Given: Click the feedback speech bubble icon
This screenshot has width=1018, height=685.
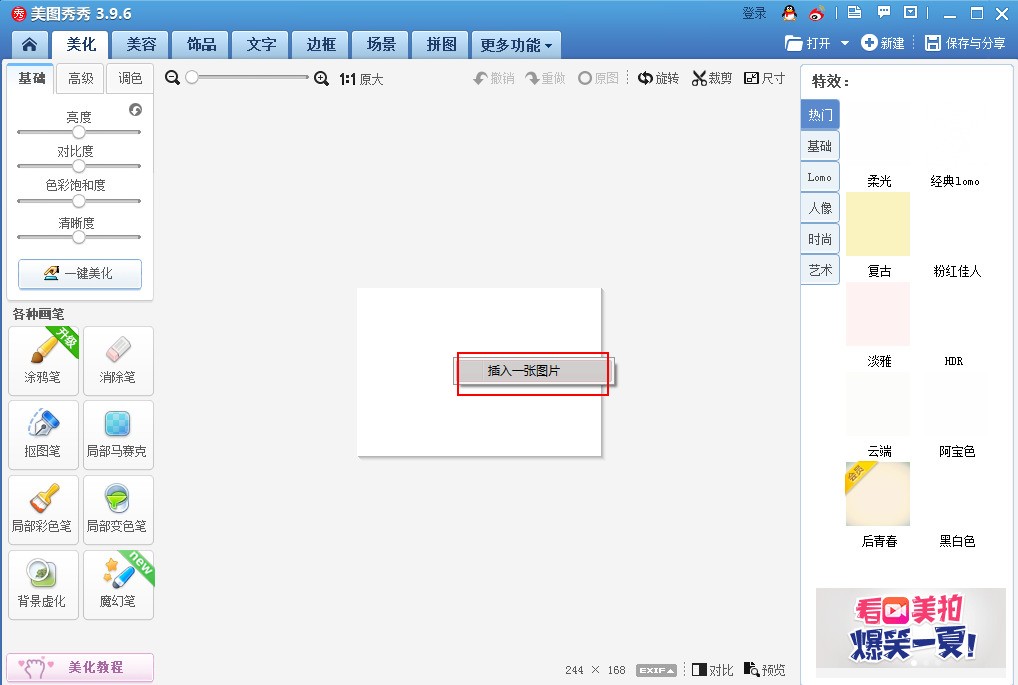Looking at the screenshot, I should pyautogui.click(x=884, y=12).
